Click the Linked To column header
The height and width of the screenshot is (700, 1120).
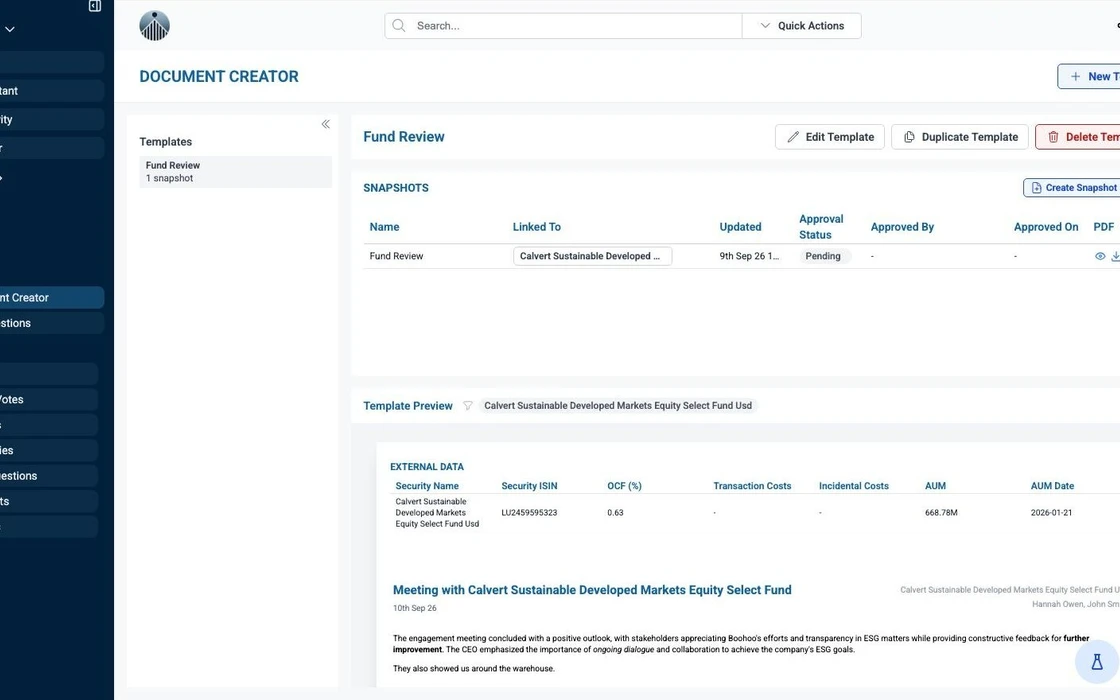point(536,227)
